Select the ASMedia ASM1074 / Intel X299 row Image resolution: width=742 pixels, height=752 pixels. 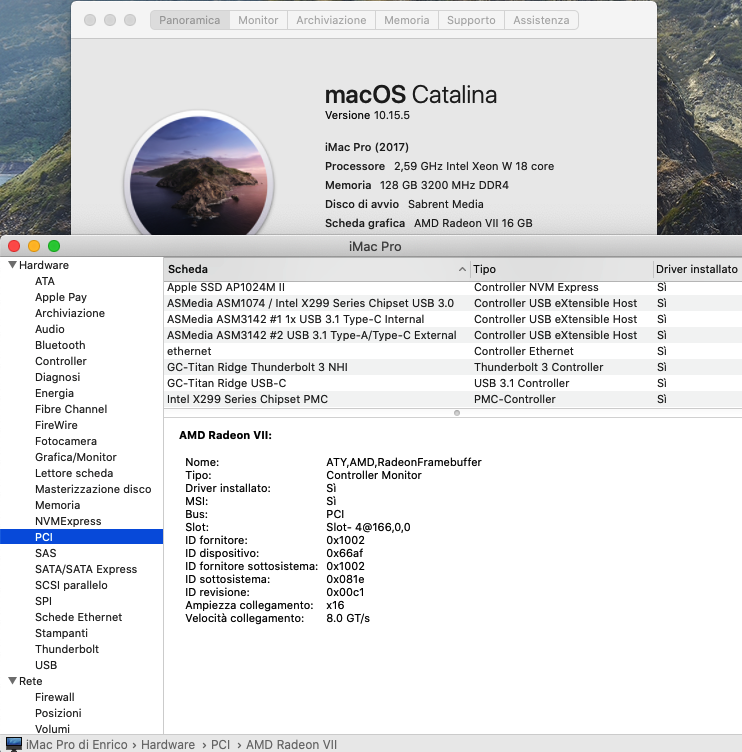tap(453, 303)
